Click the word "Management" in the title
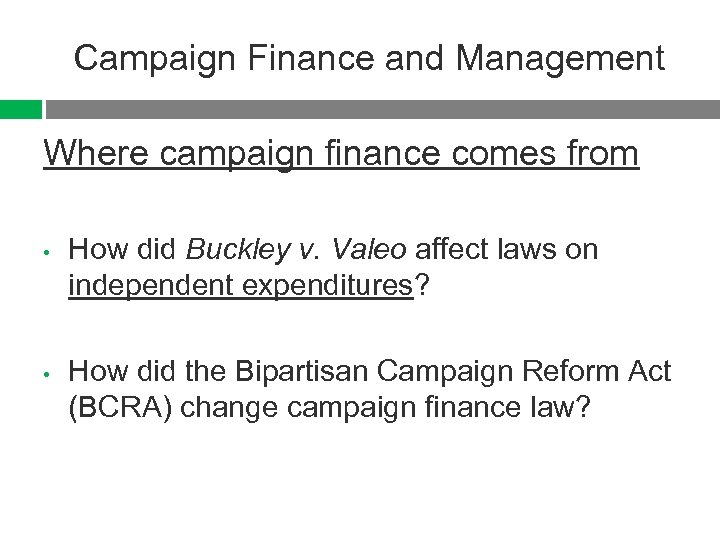The height and width of the screenshot is (540, 720). click(x=560, y=58)
